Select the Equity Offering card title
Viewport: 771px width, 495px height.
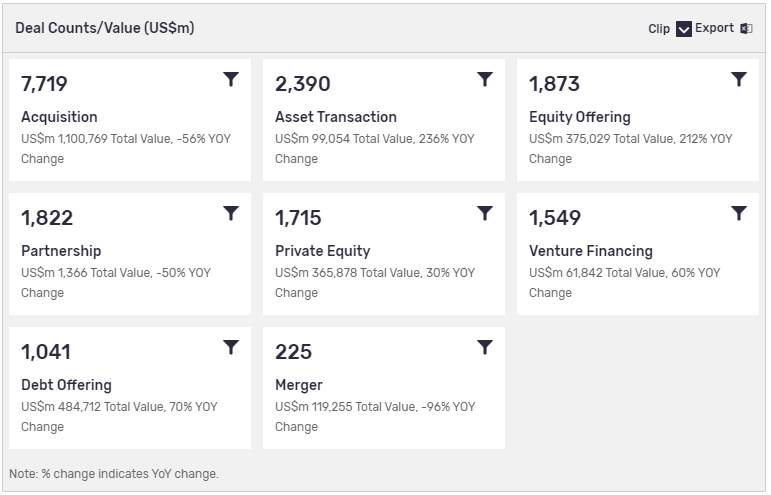(x=580, y=117)
